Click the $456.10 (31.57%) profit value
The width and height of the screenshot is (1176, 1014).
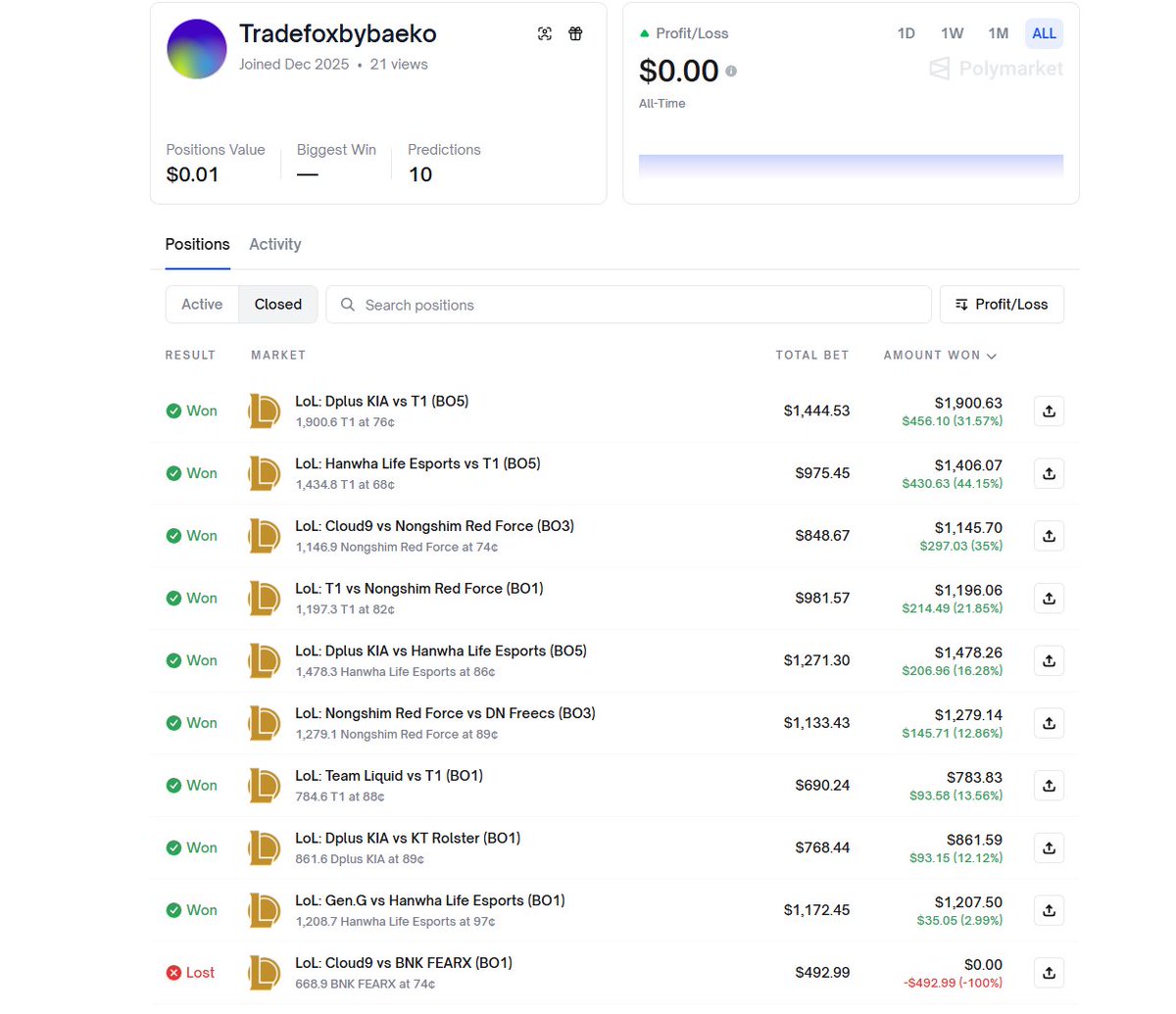point(953,421)
